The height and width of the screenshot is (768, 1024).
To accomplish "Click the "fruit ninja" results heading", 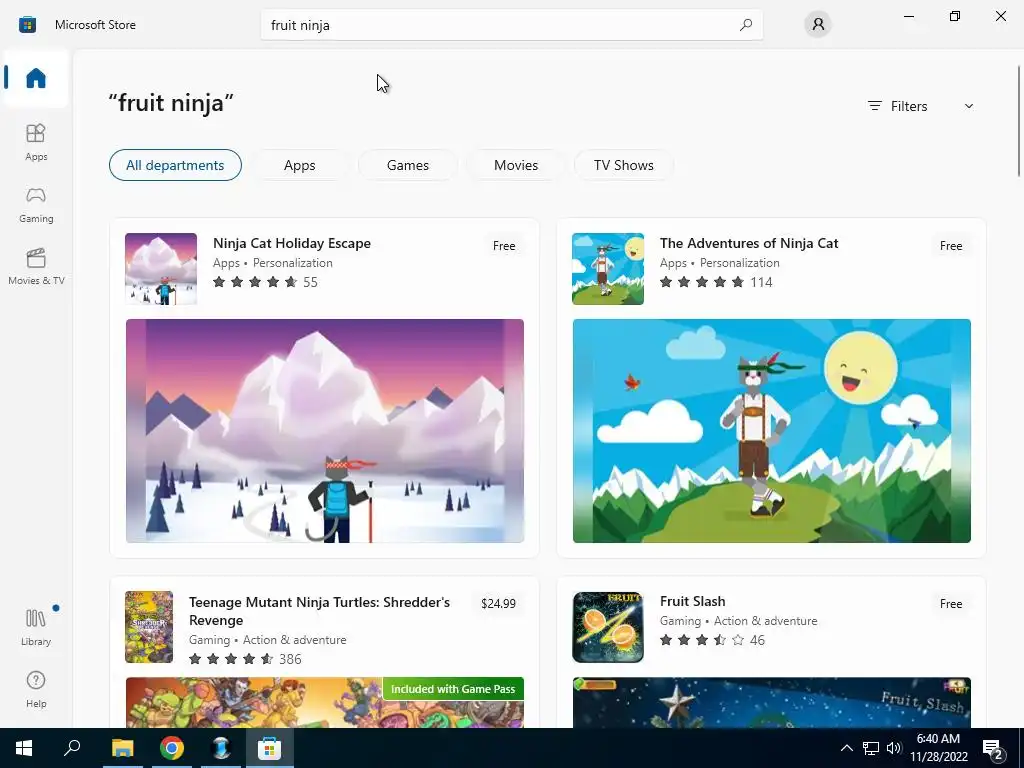I will pos(171,103).
